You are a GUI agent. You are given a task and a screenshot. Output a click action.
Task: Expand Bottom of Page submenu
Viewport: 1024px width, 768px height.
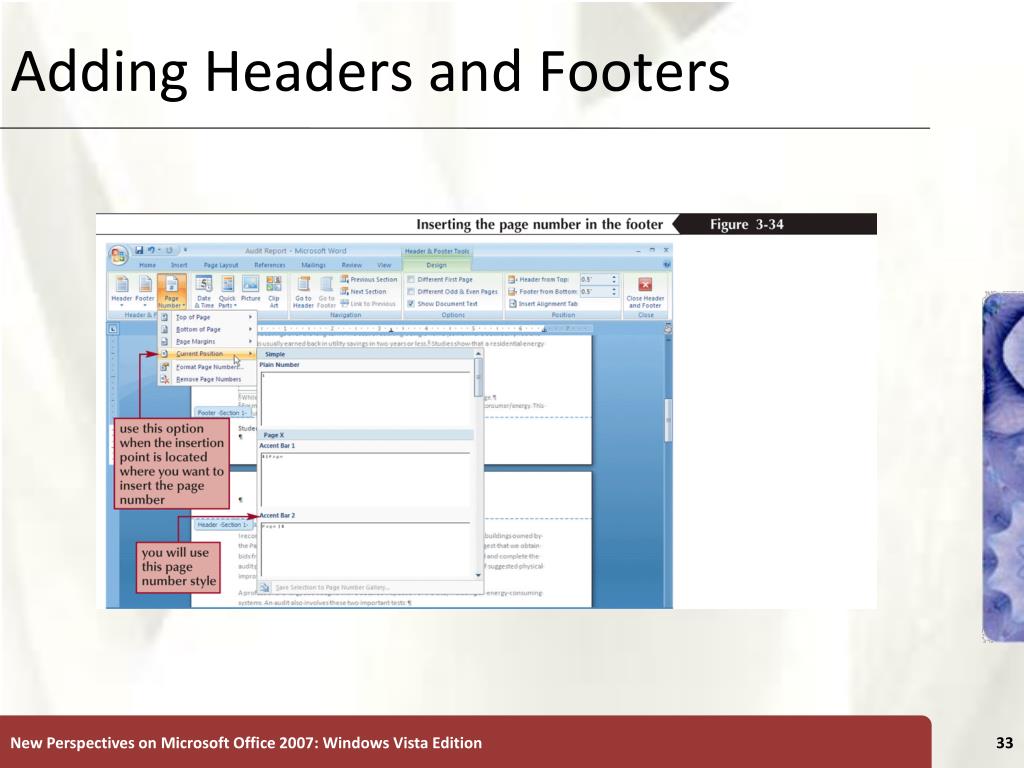[x=207, y=329]
